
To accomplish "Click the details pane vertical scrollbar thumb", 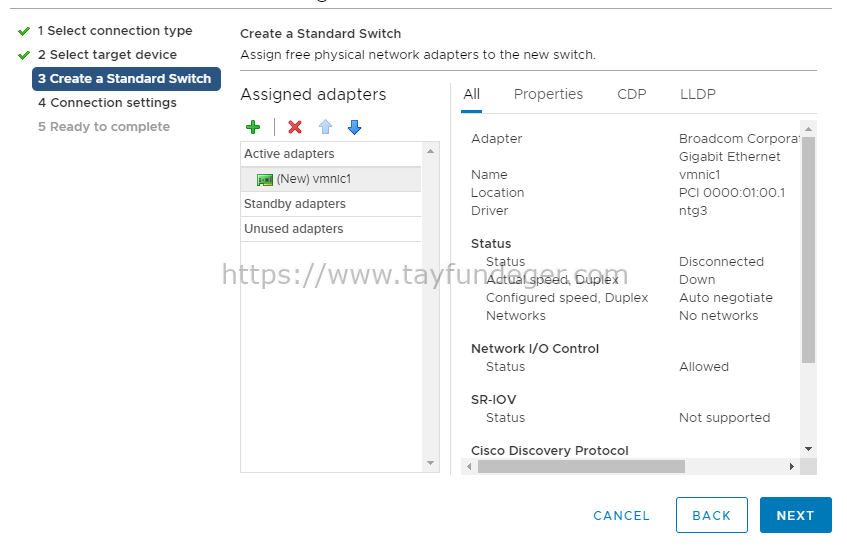I will [808, 250].
